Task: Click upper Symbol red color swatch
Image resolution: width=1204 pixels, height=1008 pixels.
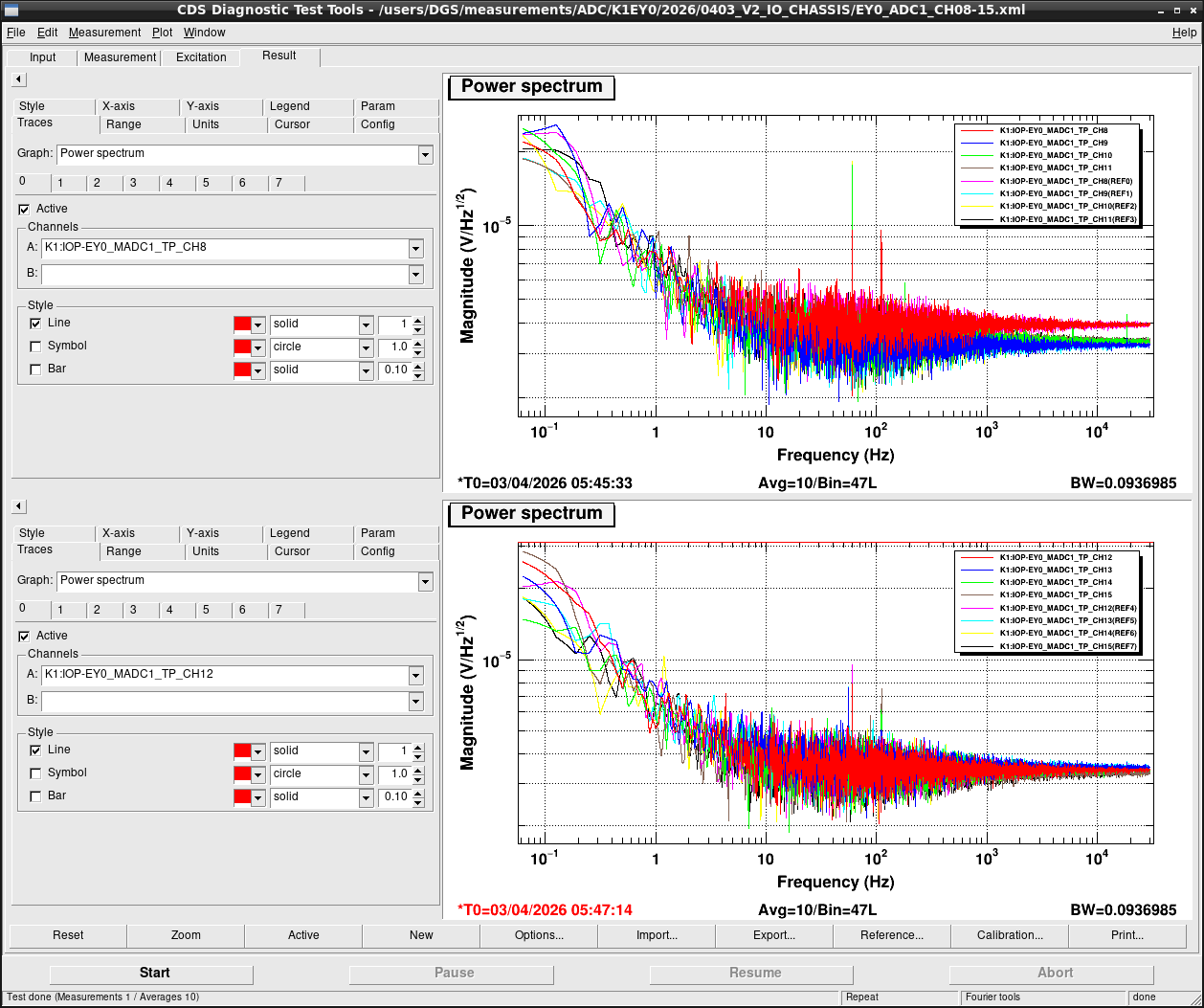Action: (x=242, y=347)
